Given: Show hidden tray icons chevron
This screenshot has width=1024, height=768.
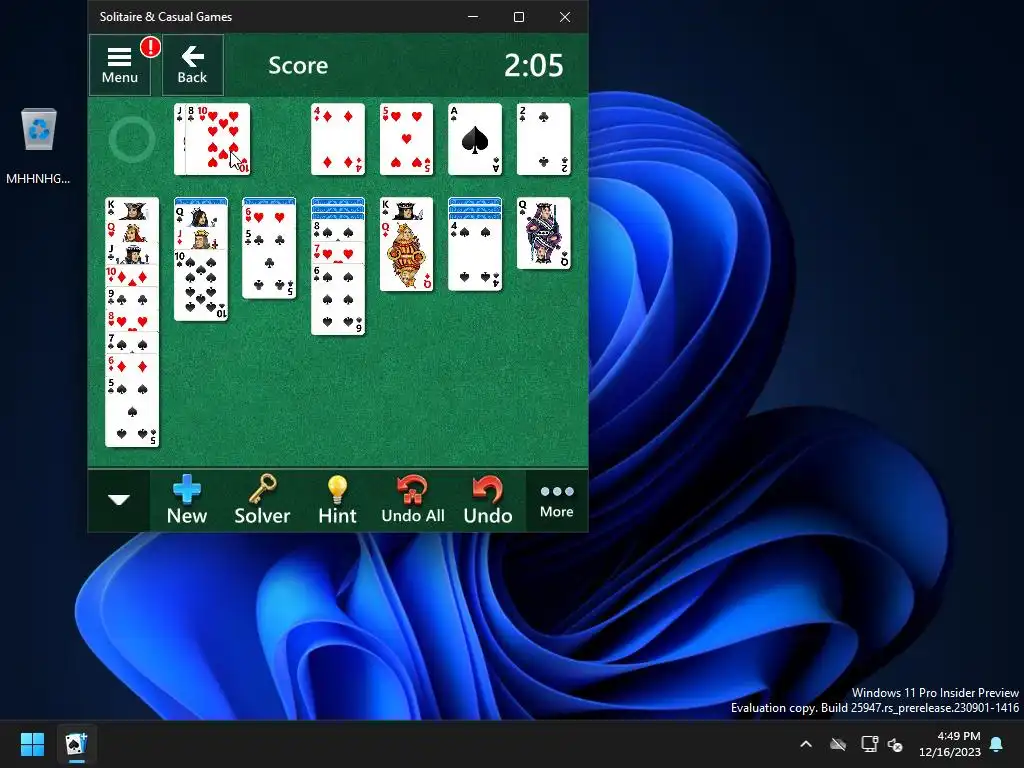Looking at the screenshot, I should (x=806, y=744).
